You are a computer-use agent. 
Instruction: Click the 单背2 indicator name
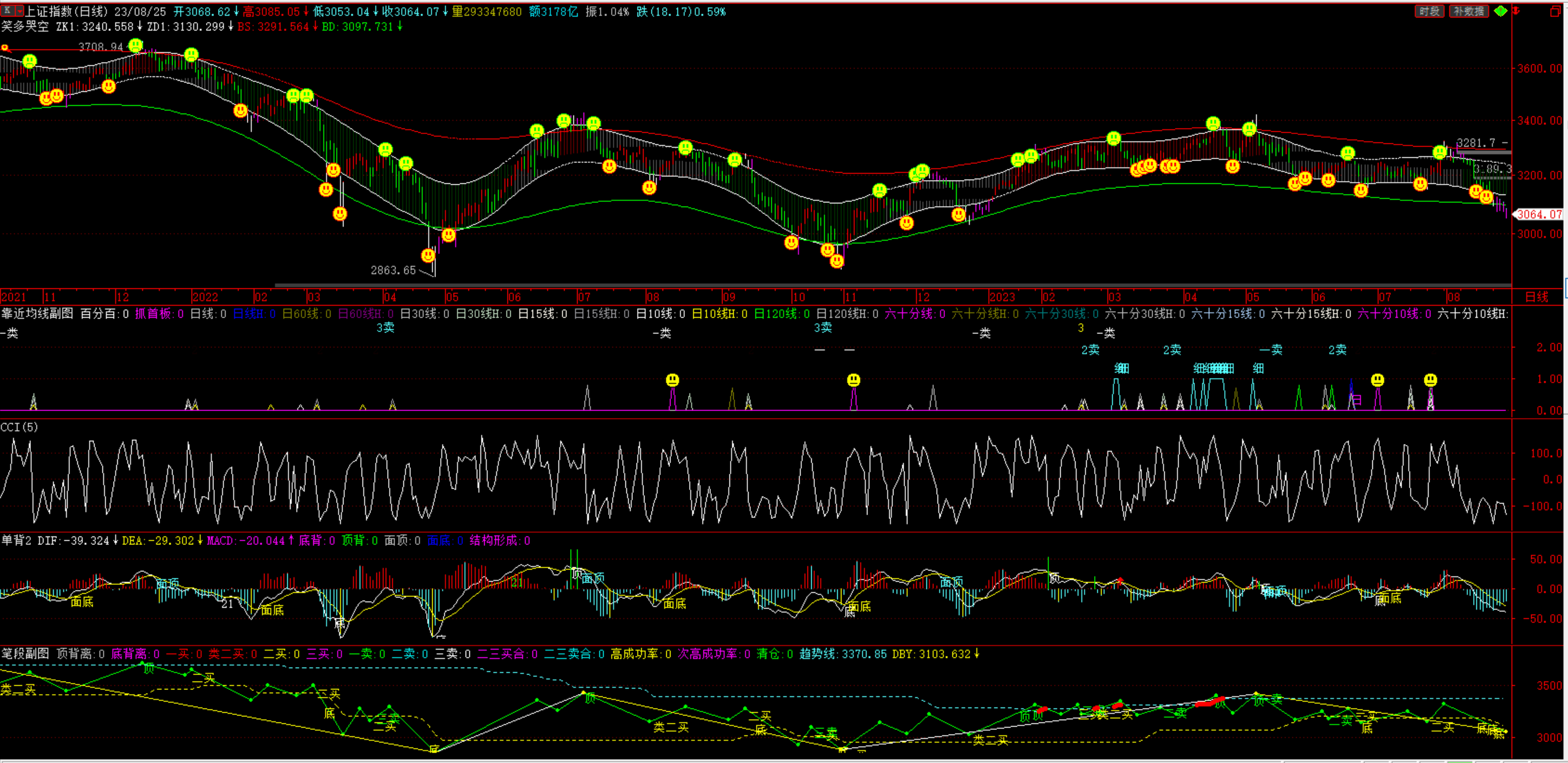coord(17,540)
